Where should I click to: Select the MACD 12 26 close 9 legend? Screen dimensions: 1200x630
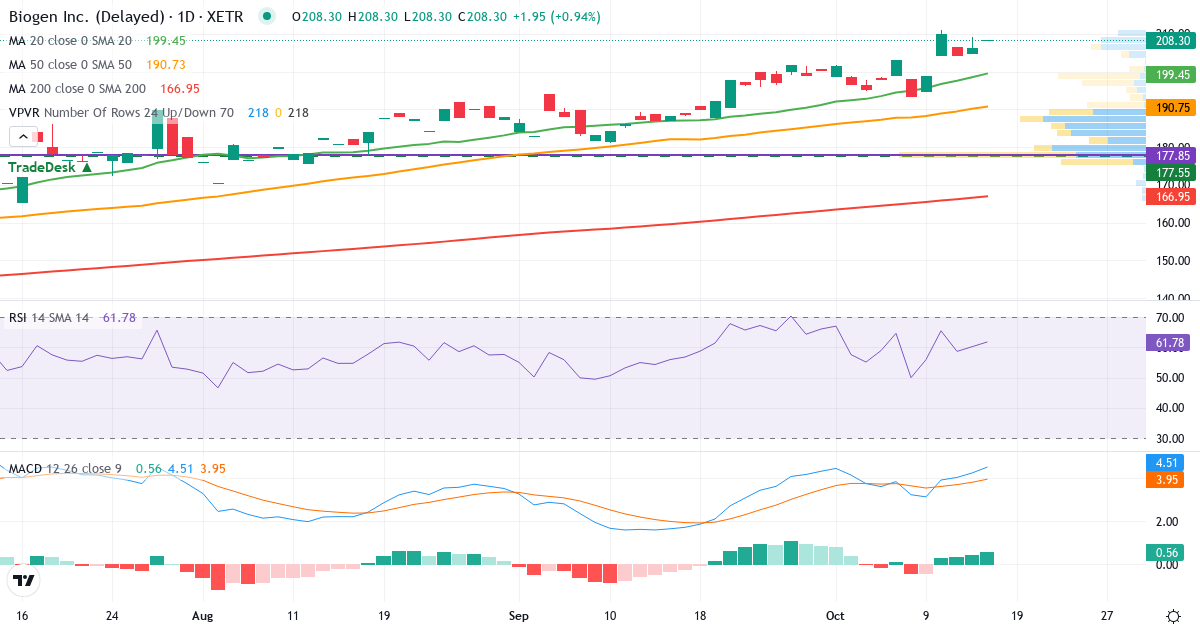65,468
